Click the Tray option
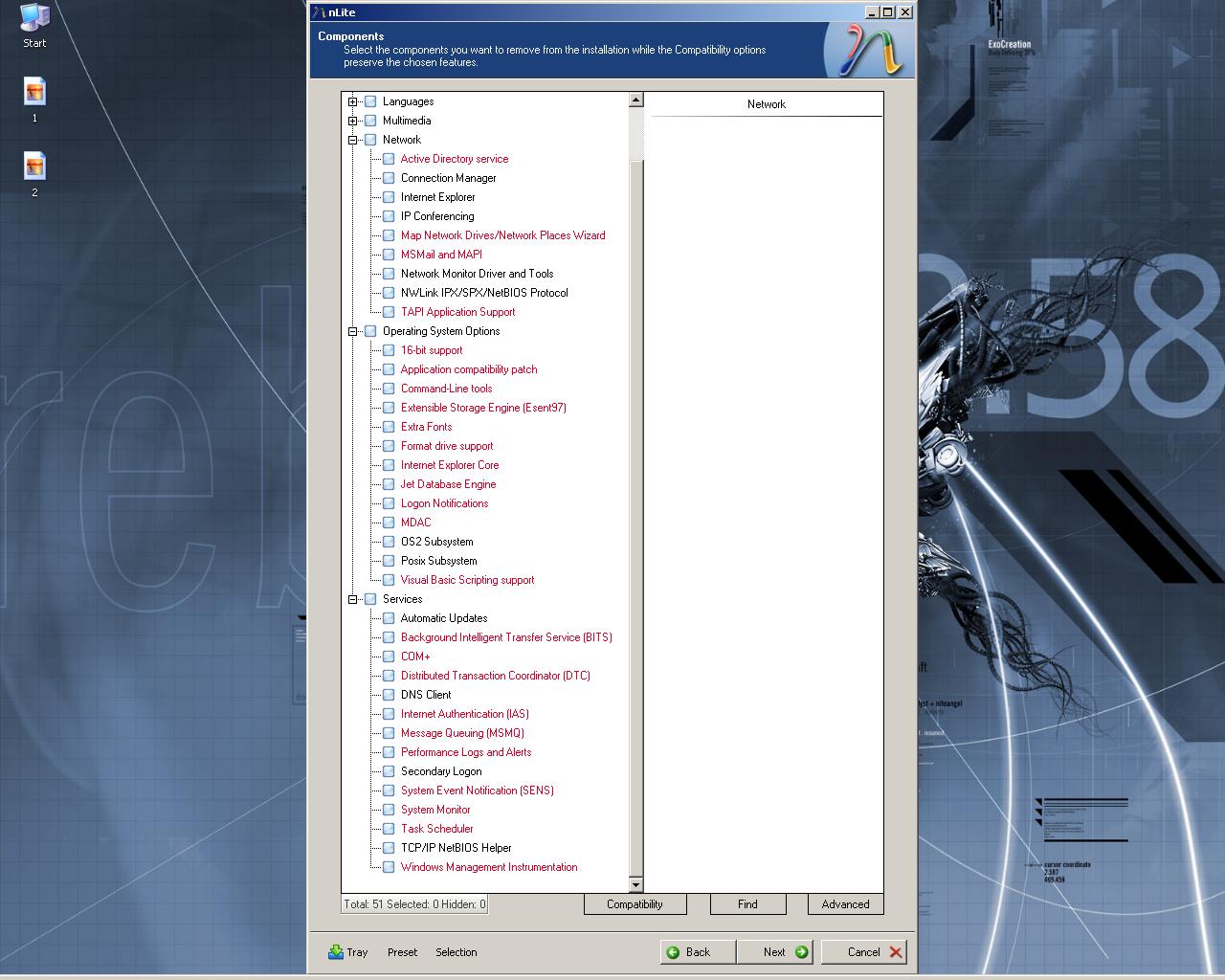Screen dimensions: 1225x980 coord(348,952)
